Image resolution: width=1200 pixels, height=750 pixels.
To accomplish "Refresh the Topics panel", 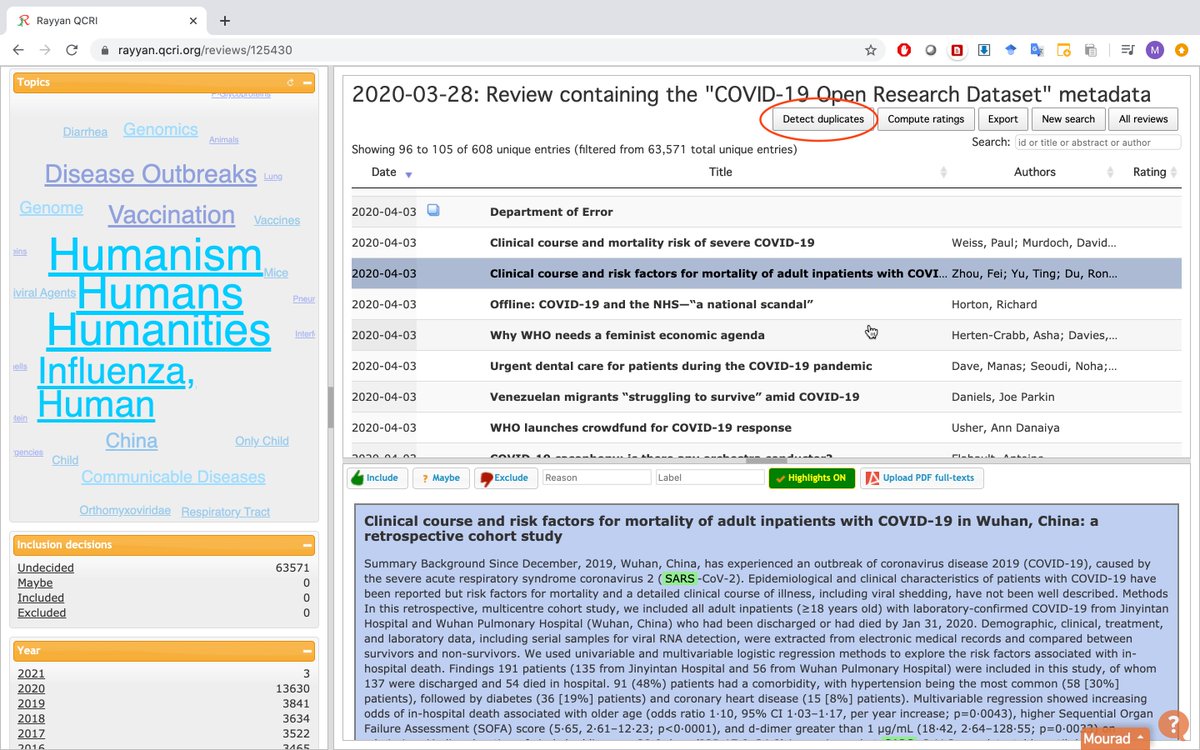I will [x=290, y=83].
